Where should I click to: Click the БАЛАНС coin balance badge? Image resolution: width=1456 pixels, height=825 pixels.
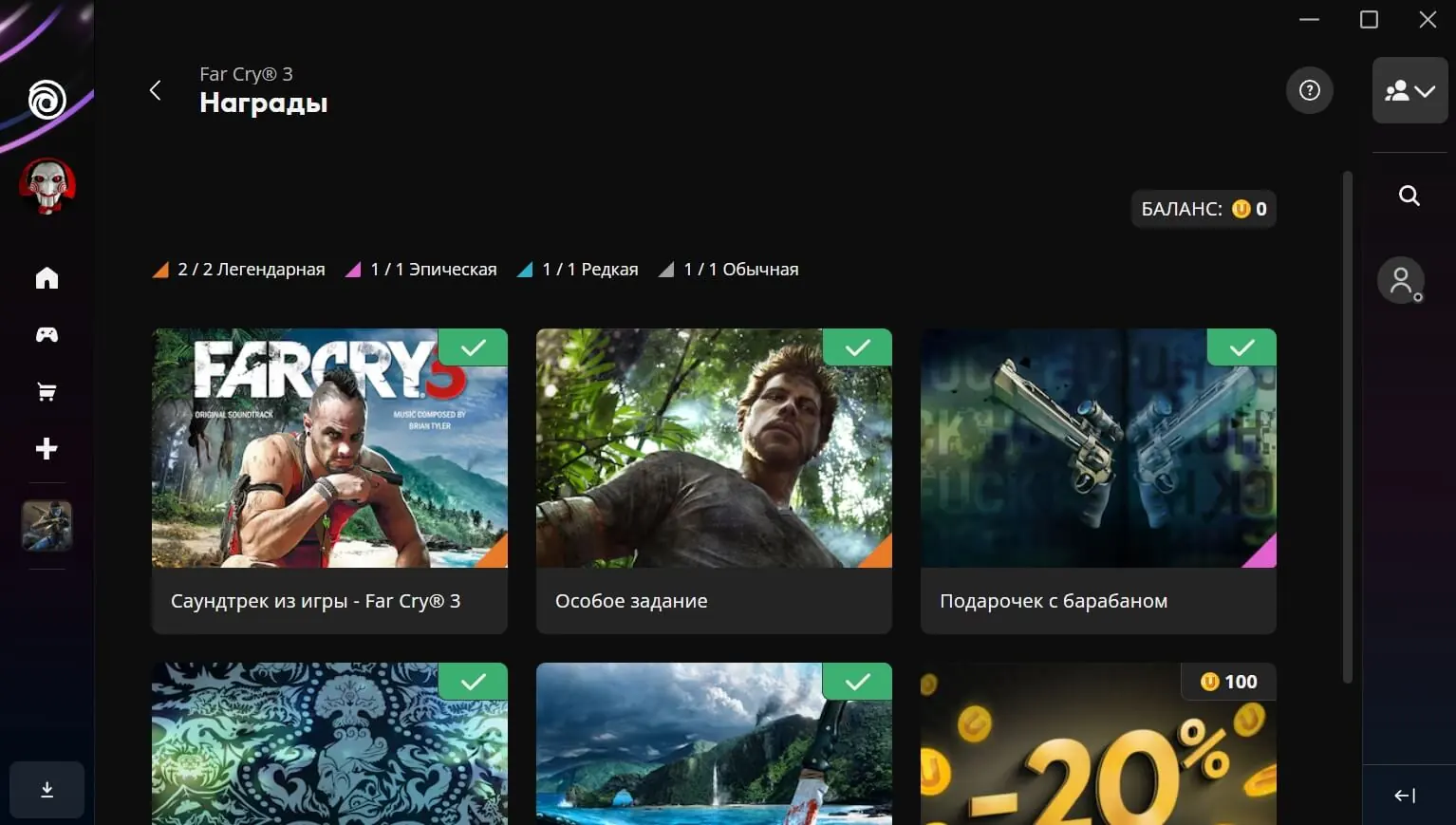[x=1204, y=209]
